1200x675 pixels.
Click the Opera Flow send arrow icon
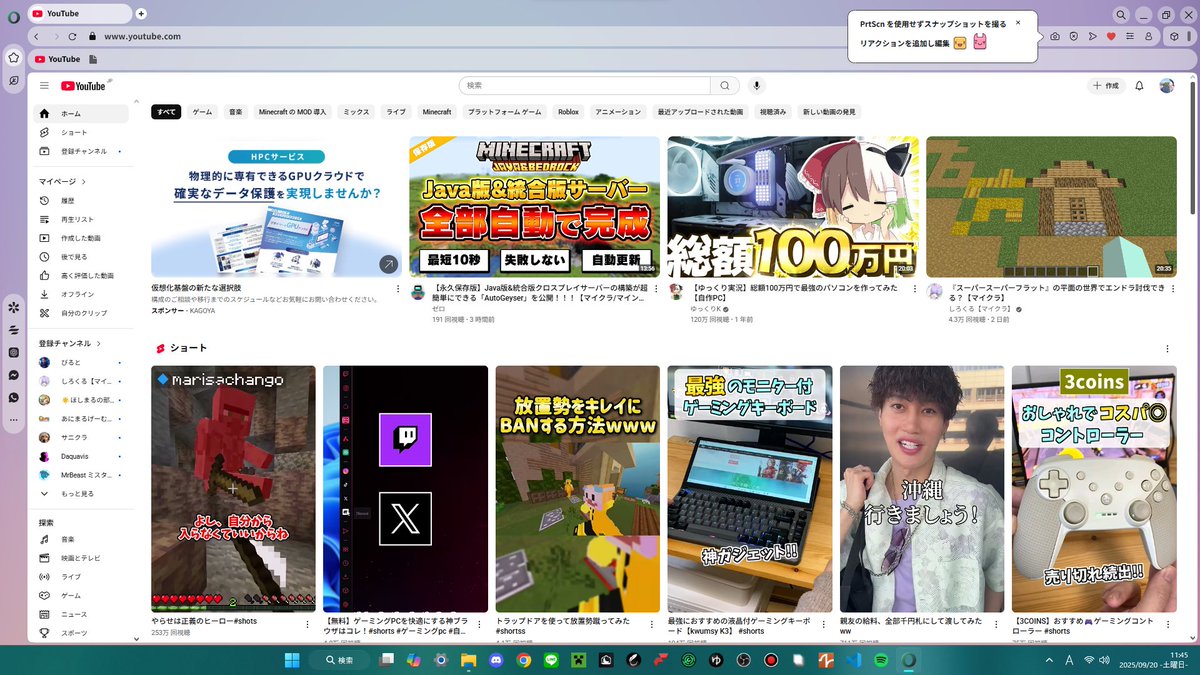click(x=1092, y=36)
